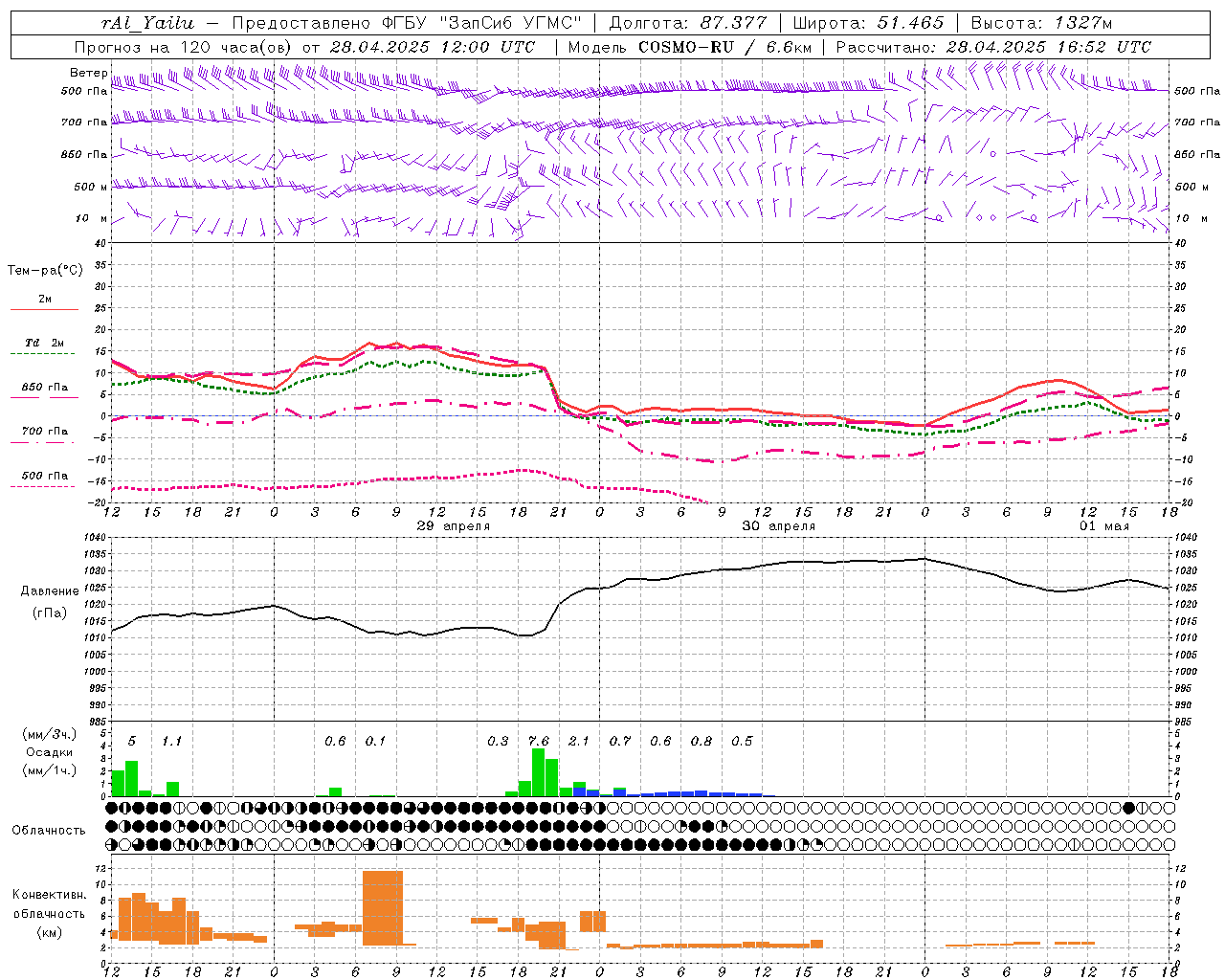The height and width of the screenshot is (980, 1225).
Task: Click the 01 мая date label
Action: 1104,526
